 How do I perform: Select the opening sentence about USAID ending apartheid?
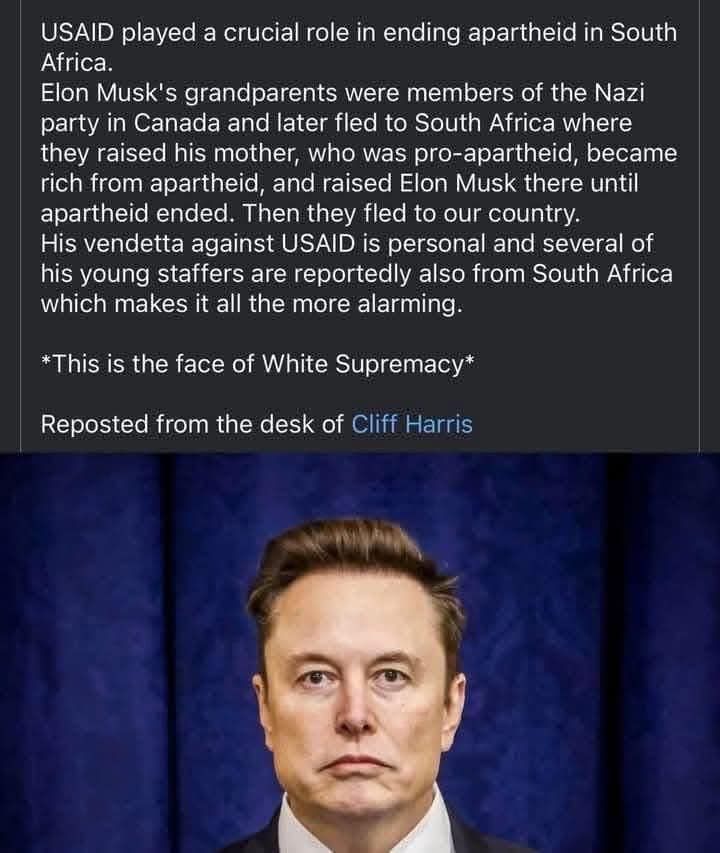(359, 47)
